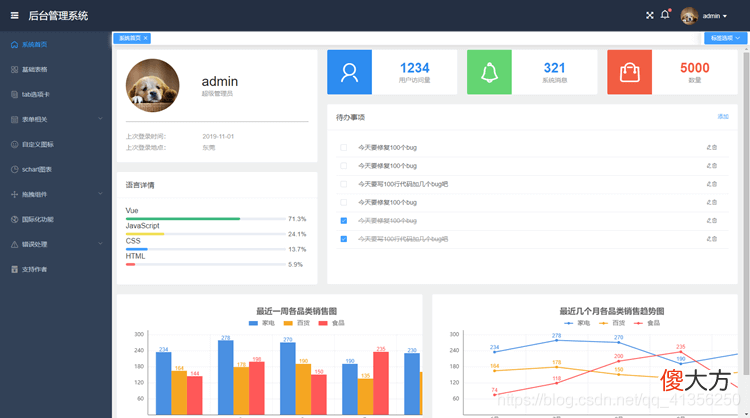Image resolution: width=750 pixels, height=418 pixels.
Task: Open notifications via the bell icon
Action: pyautogui.click(x=665, y=15)
